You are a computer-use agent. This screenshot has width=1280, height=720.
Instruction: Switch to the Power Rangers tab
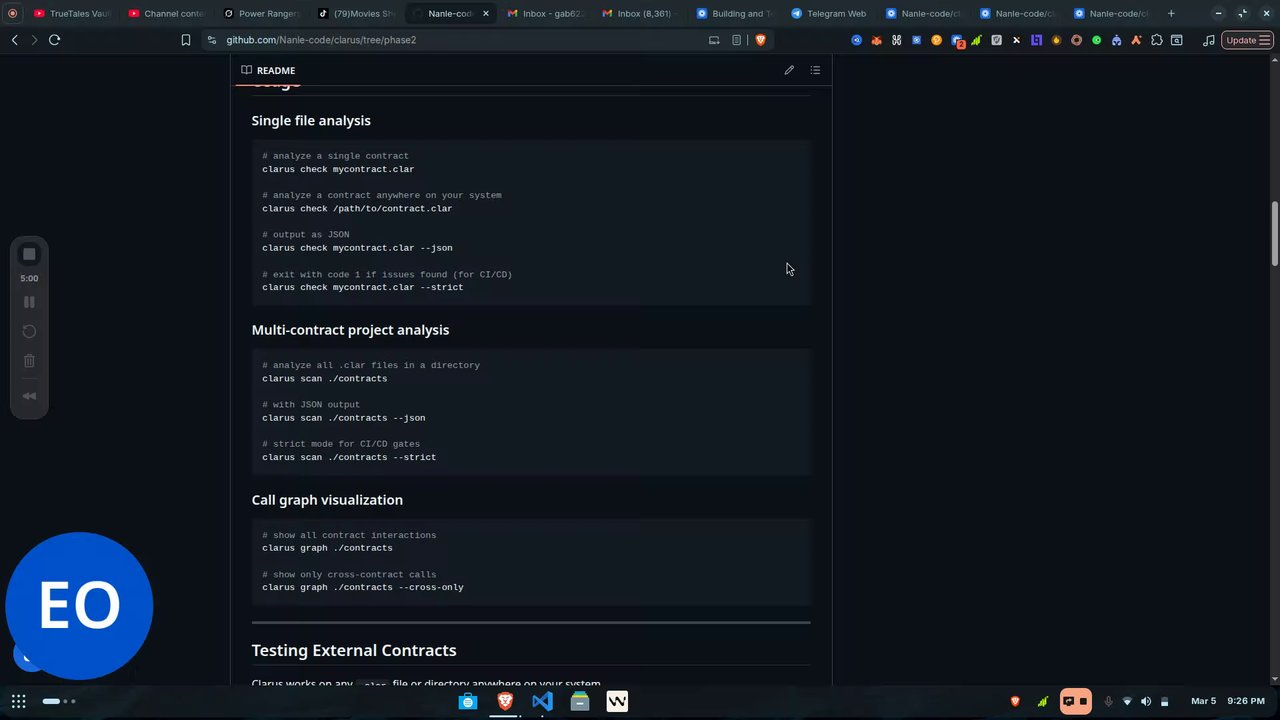coord(261,13)
